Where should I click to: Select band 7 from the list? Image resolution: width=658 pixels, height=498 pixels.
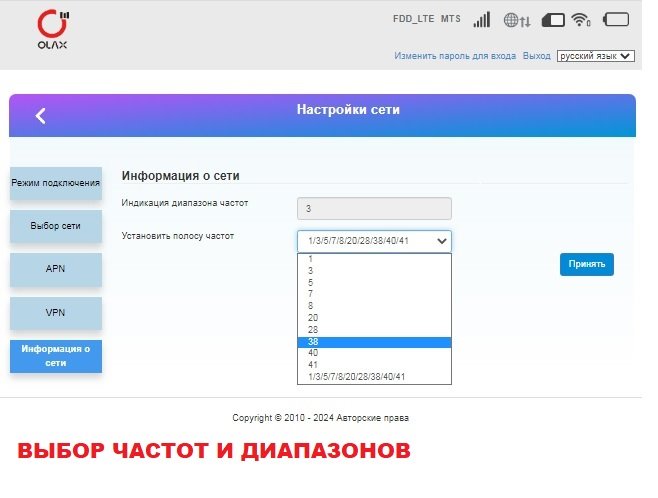click(374, 294)
